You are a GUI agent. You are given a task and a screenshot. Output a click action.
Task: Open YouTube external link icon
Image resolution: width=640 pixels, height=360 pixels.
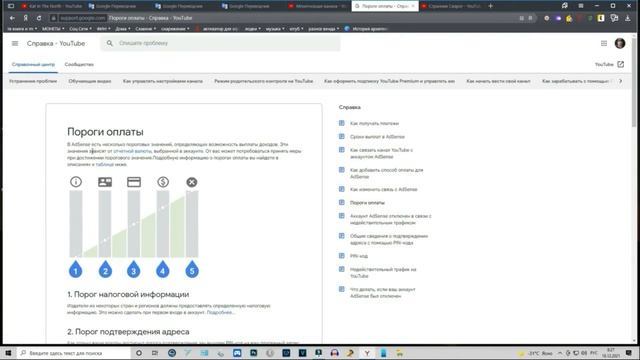point(620,64)
